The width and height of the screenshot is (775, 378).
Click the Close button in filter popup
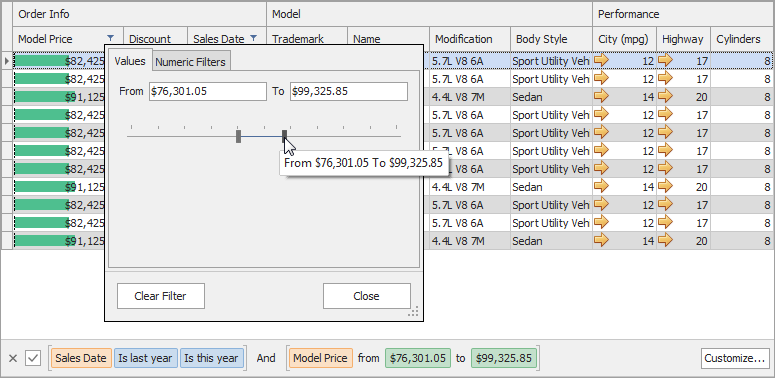click(366, 296)
